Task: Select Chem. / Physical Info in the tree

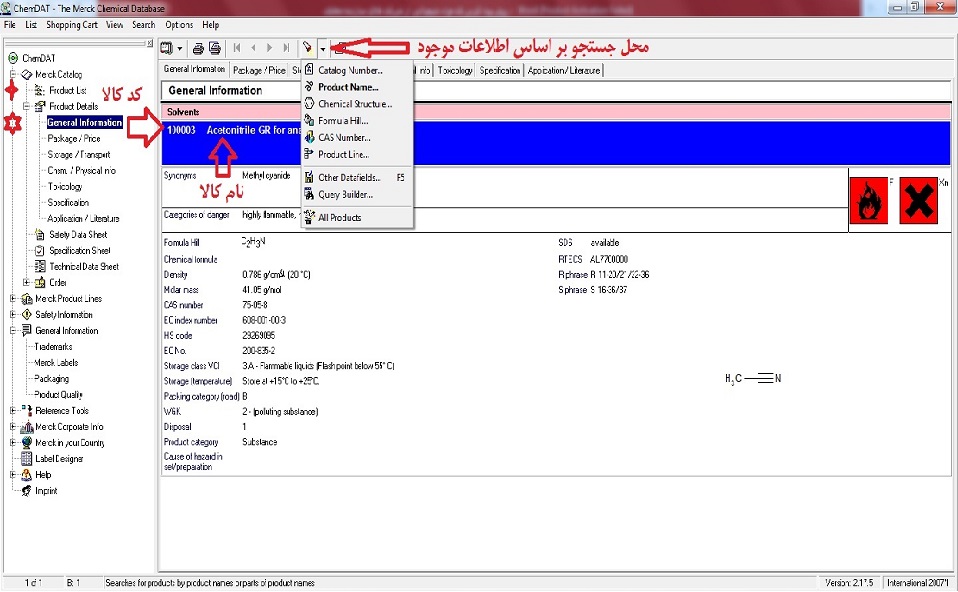Action: 82,170
